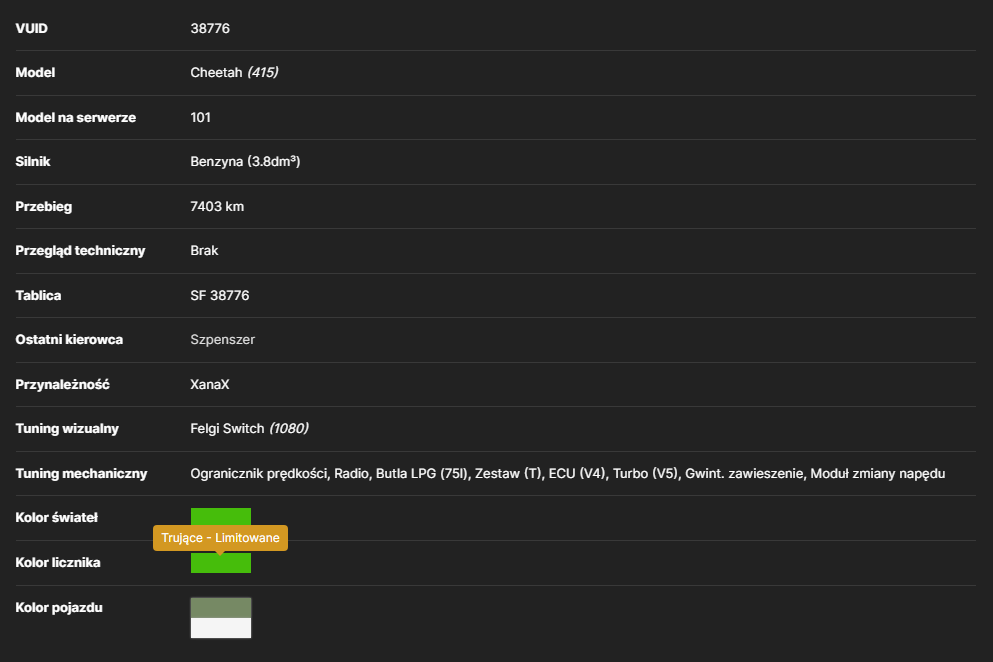
Task: Click the Trujące - Limitowane tooltip
Action: click(x=220, y=538)
